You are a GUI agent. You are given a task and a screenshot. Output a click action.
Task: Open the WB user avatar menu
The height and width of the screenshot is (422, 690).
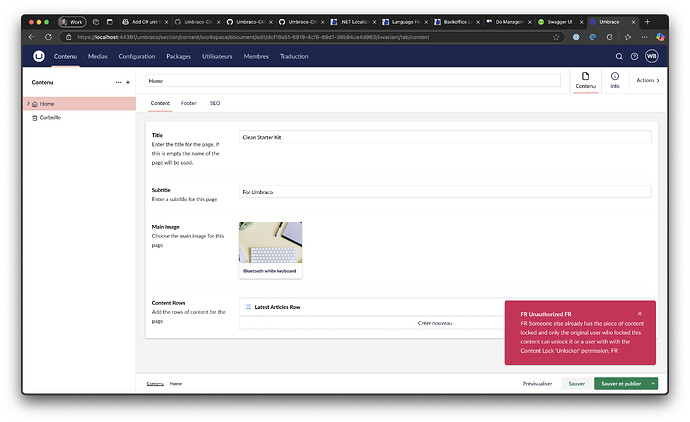tap(651, 56)
